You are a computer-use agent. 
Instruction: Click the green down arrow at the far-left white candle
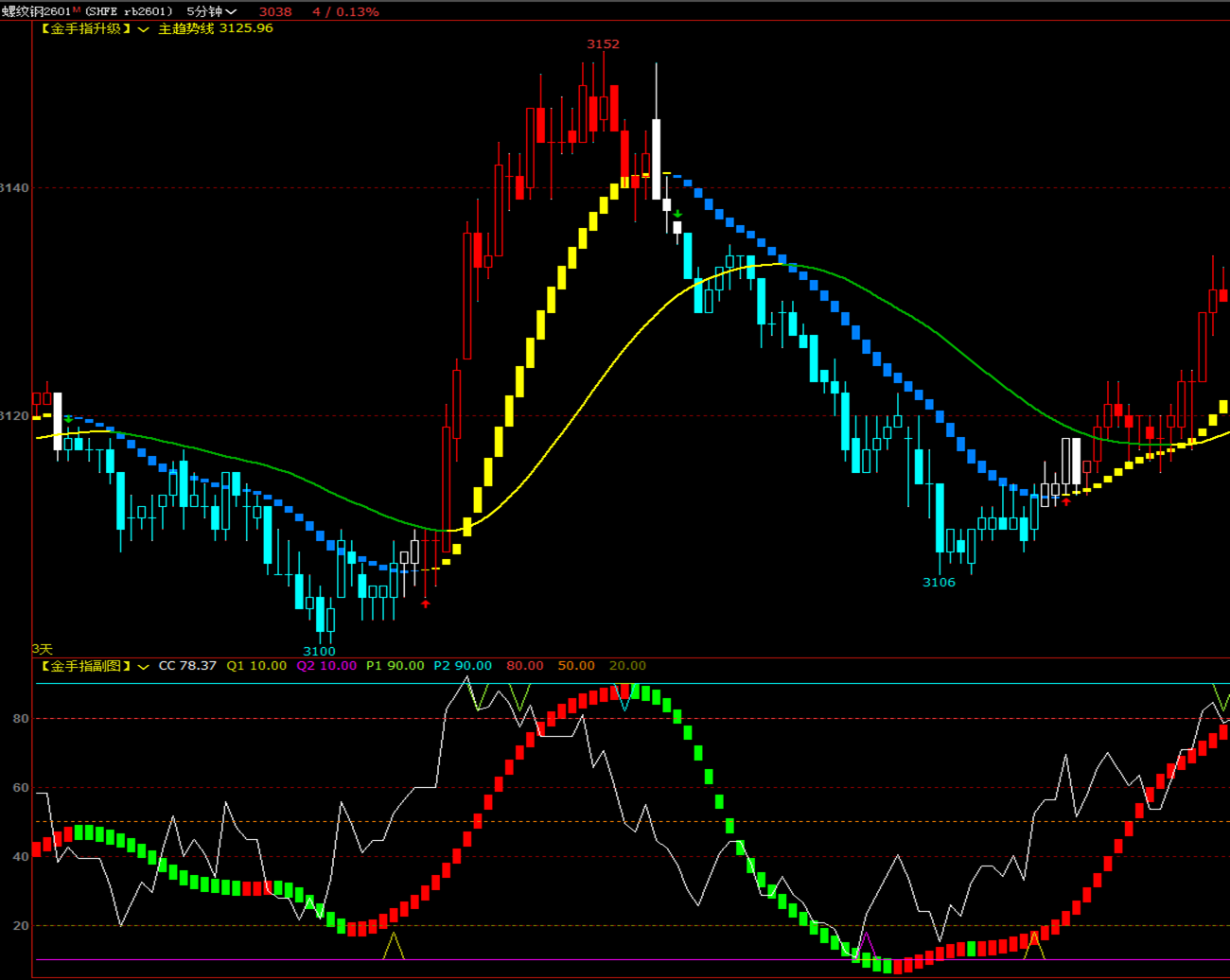click(68, 418)
